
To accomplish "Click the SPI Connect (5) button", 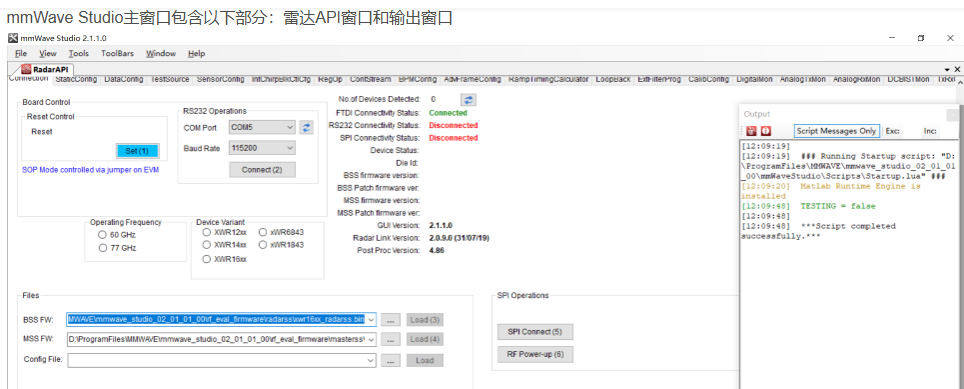I will (x=535, y=332).
